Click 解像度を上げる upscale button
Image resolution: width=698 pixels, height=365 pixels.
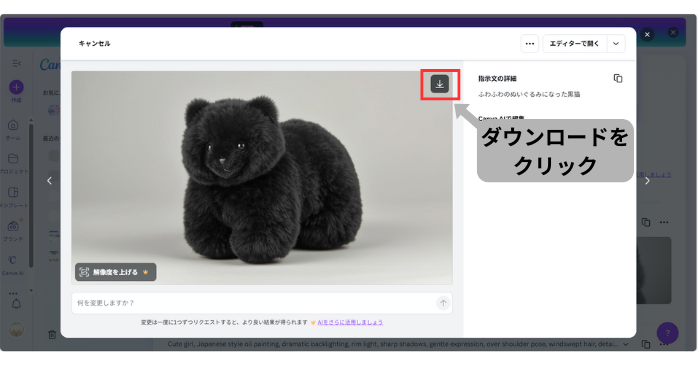115,272
